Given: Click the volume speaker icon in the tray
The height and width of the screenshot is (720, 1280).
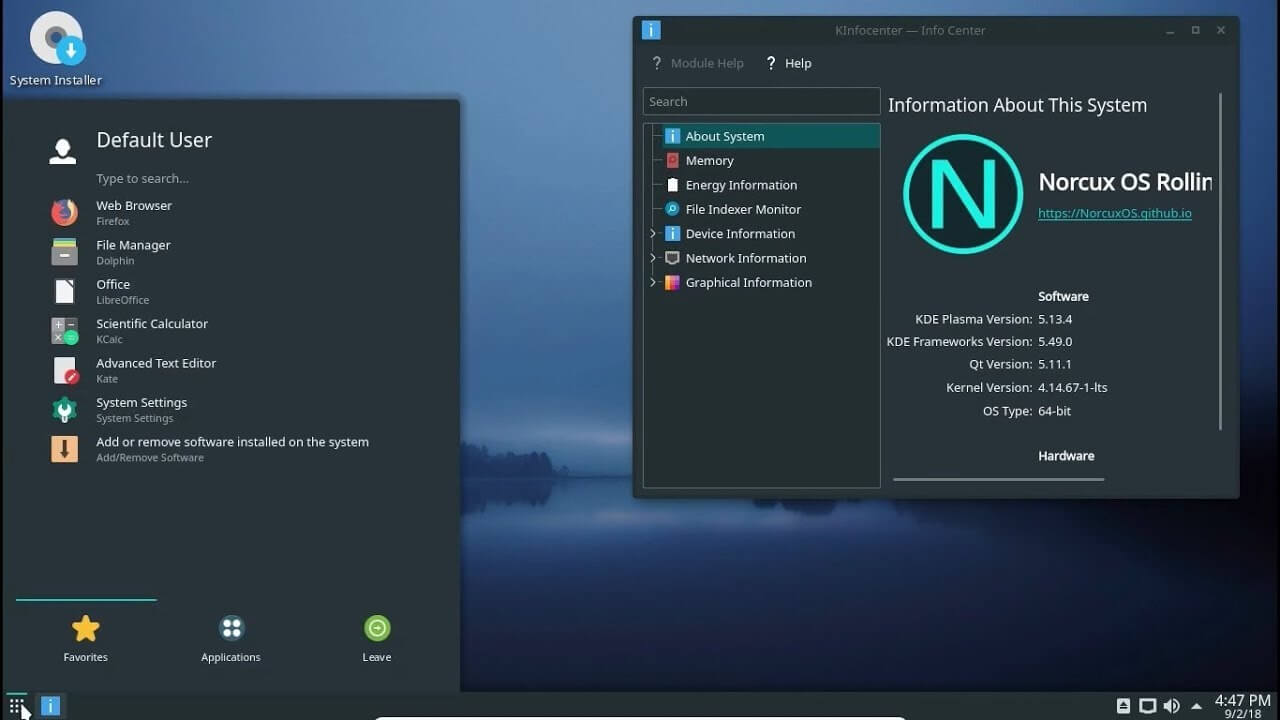Looking at the screenshot, I should 1171,706.
